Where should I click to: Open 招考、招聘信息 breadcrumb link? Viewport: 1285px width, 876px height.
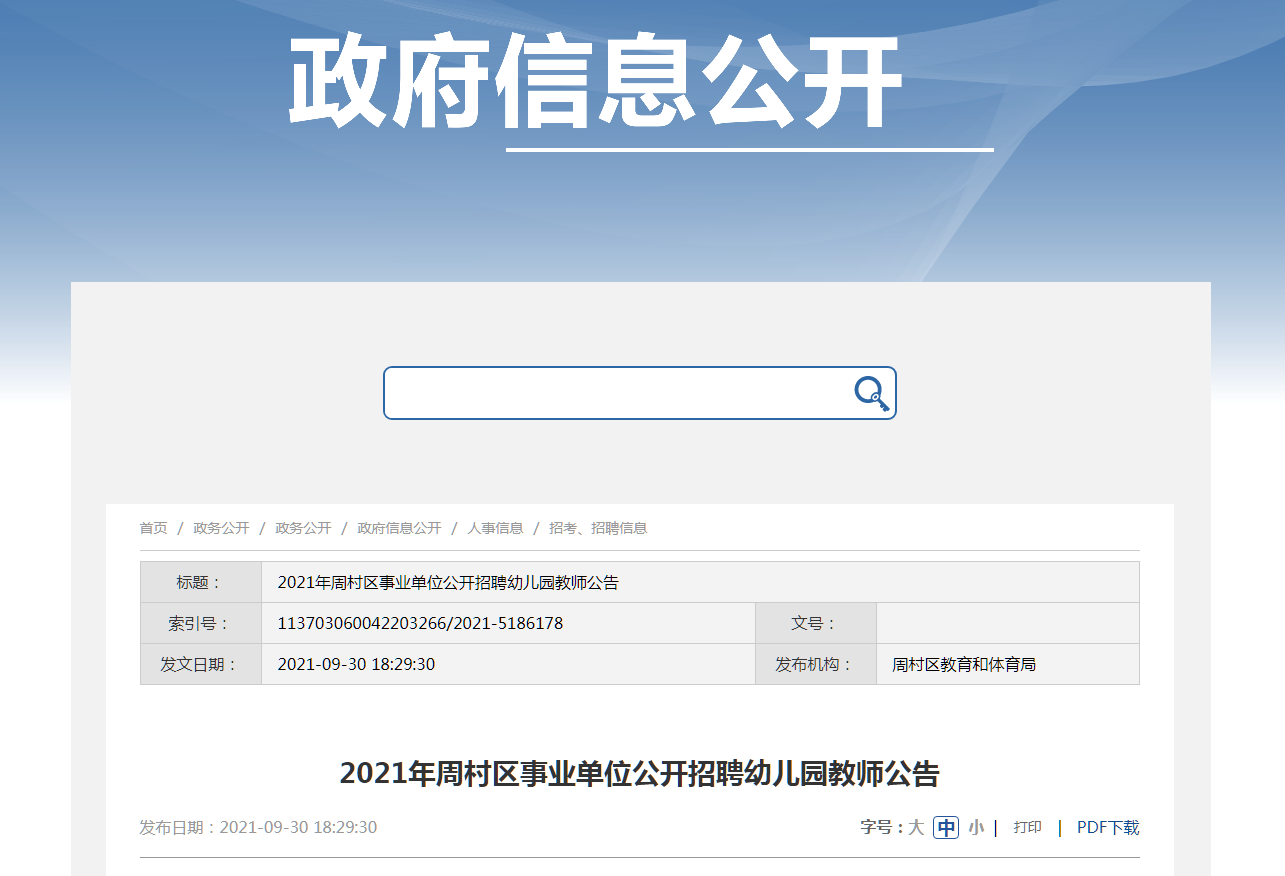click(x=598, y=528)
